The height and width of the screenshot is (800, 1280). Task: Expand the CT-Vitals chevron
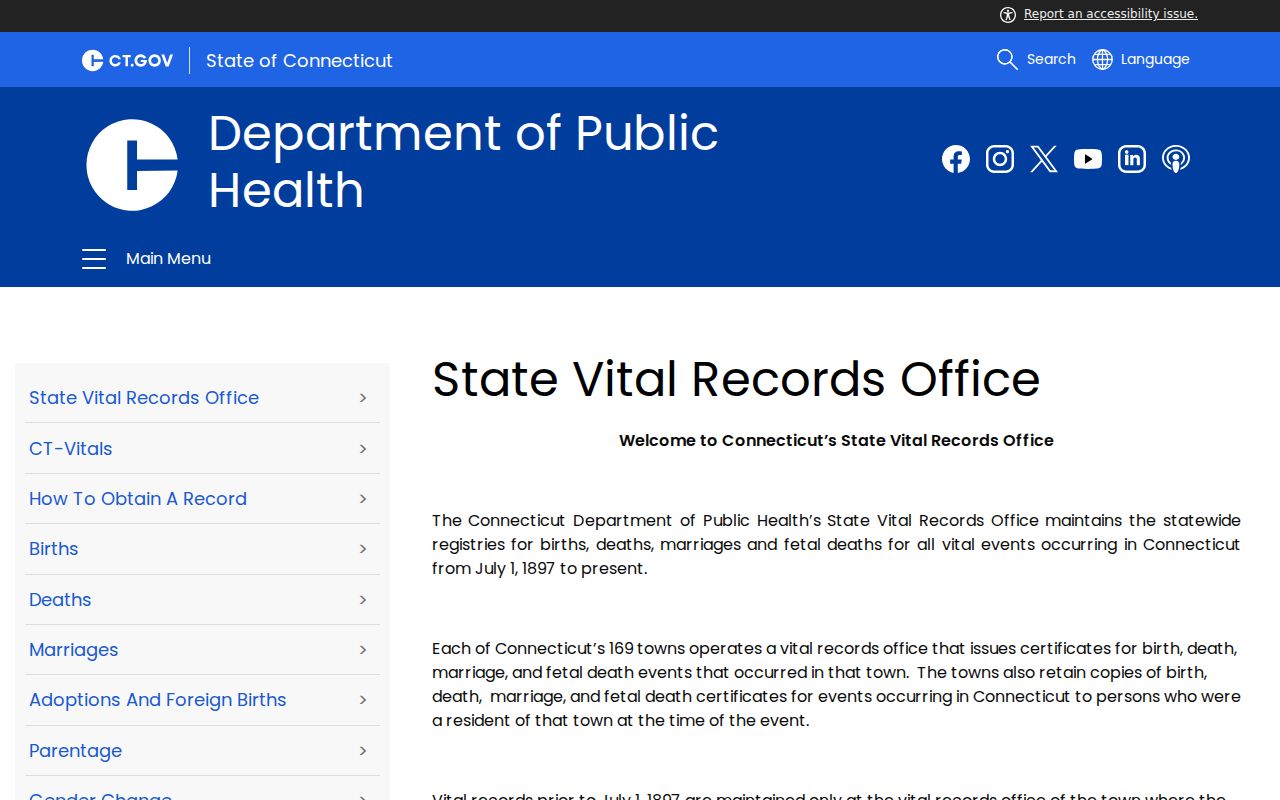click(x=363, y=448)
